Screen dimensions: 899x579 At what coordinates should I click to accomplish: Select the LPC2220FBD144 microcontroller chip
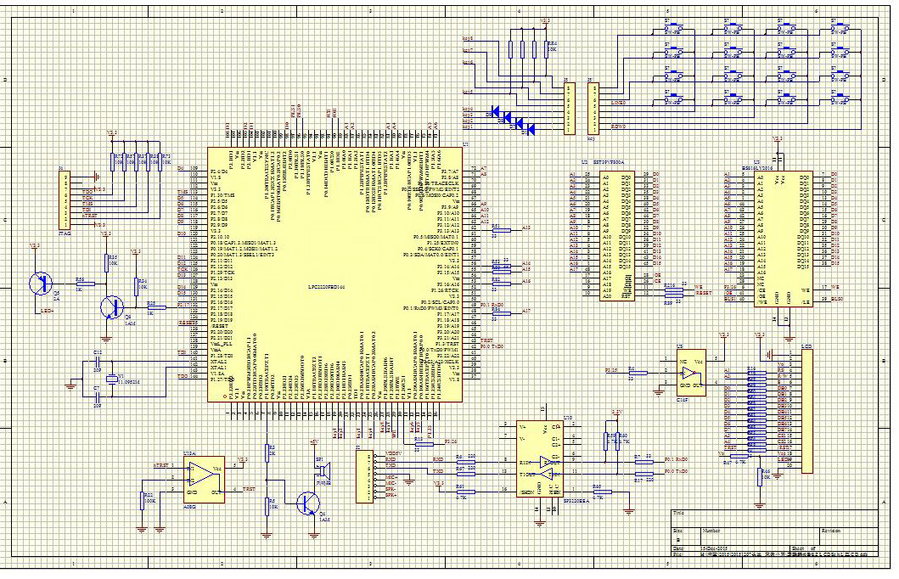(340, 275)
